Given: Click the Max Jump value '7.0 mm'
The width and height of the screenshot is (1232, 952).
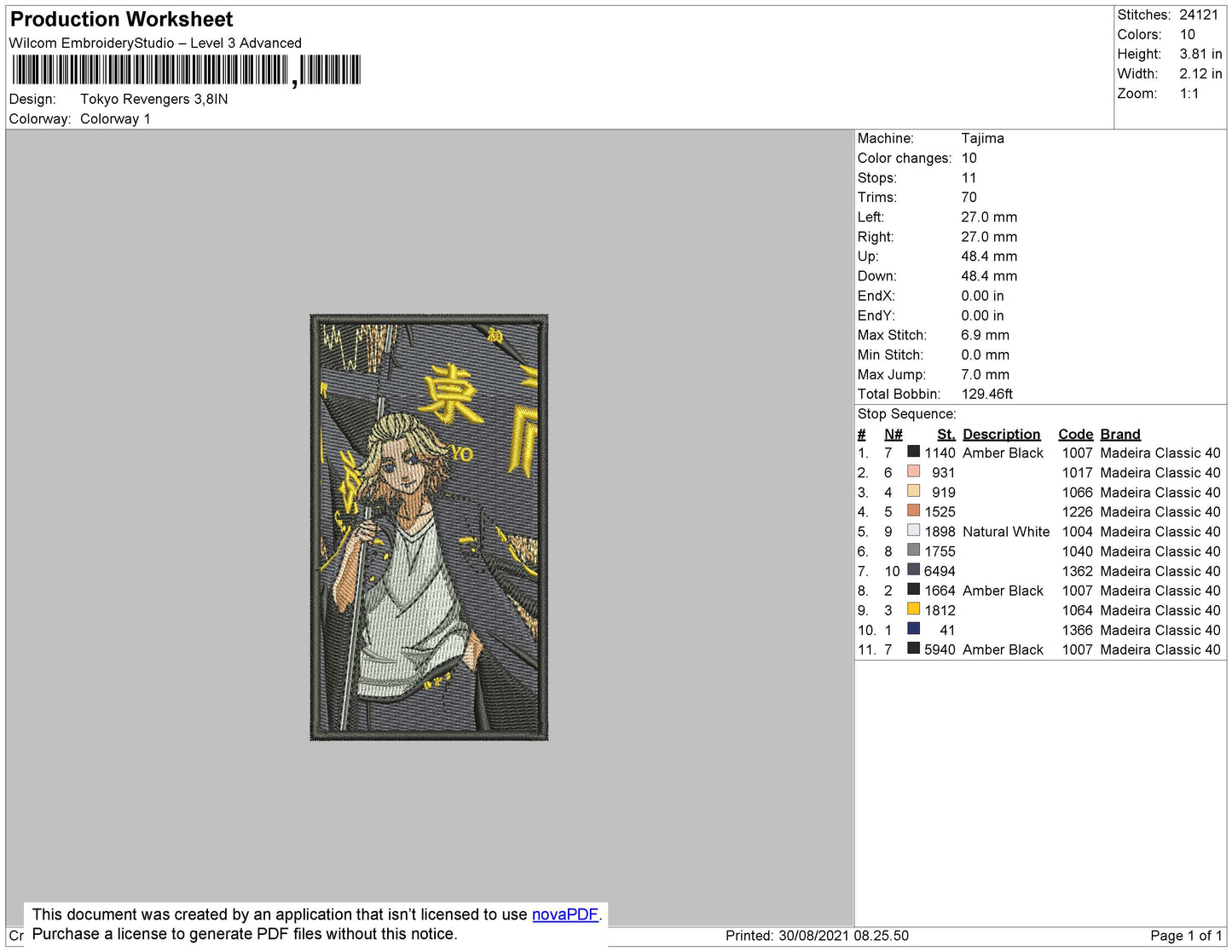Looking at the screenshot, I should [985, 375].
